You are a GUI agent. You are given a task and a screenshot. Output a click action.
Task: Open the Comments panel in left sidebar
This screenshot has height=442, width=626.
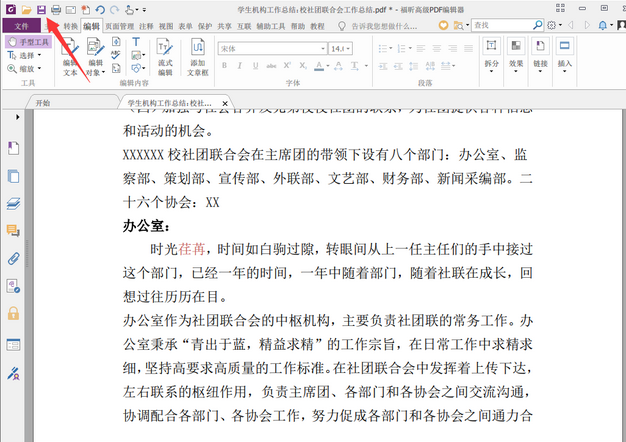click(x=14, y=231)
